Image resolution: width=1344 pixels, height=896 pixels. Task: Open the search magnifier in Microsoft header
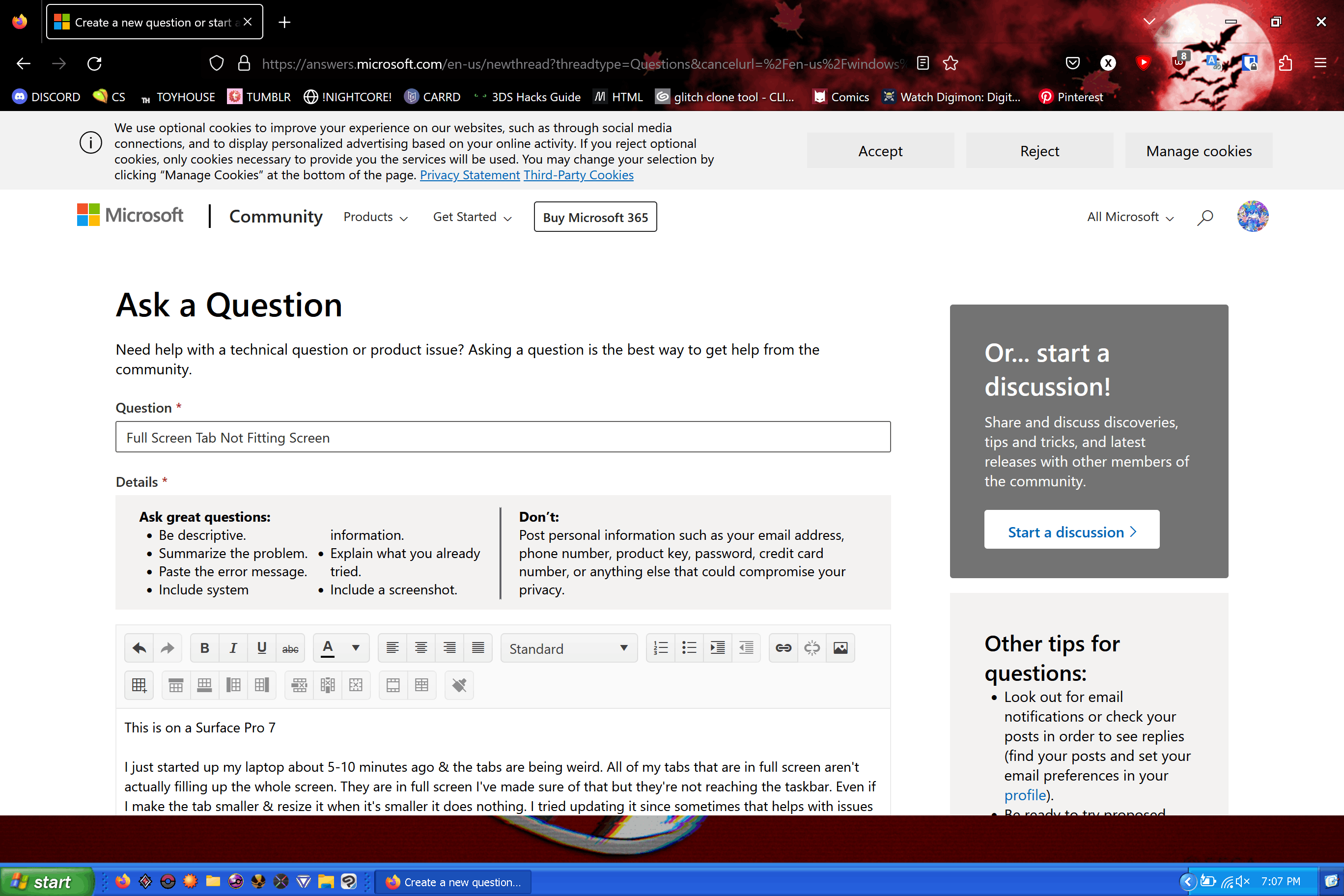(x=1204, y=217)
